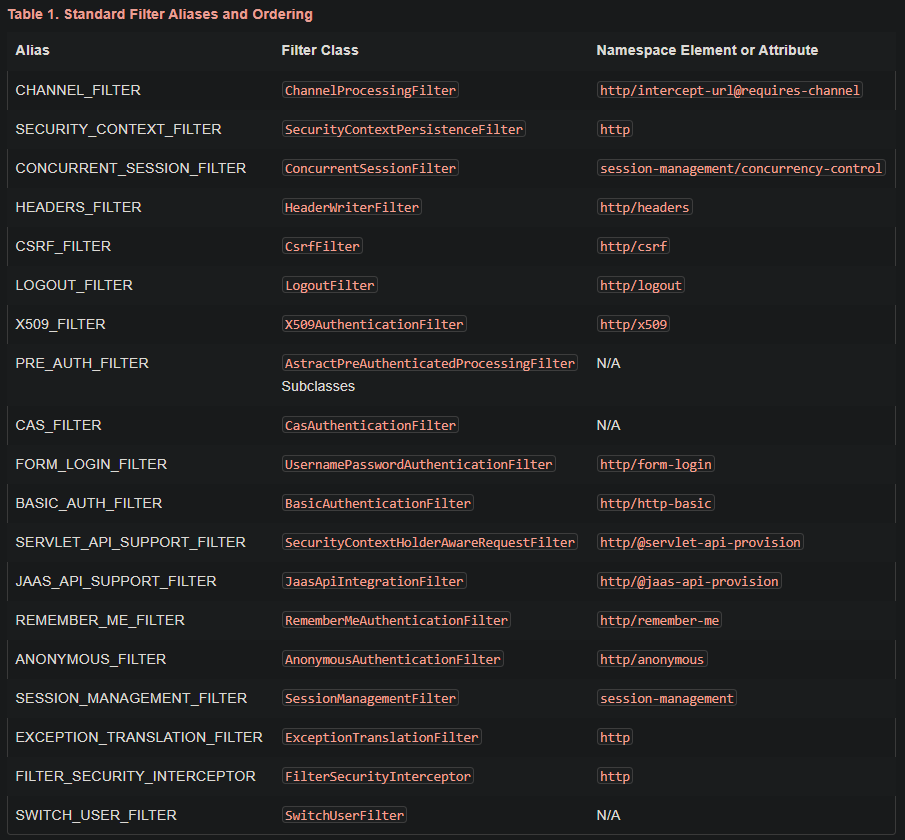Screen dimensions: 905x840
Task: Select X509AuthenticationFilter class name
Action: click(x=374, y=324)
